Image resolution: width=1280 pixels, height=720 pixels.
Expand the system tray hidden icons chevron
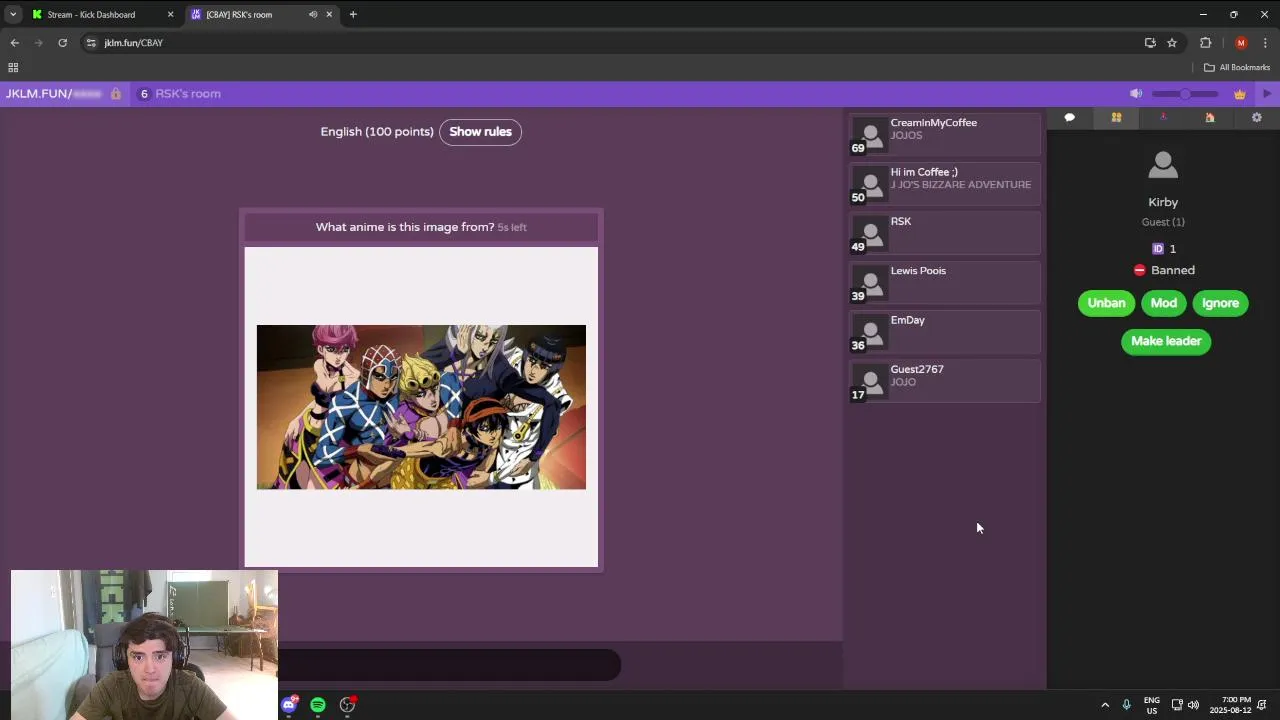coord(1105,705)
